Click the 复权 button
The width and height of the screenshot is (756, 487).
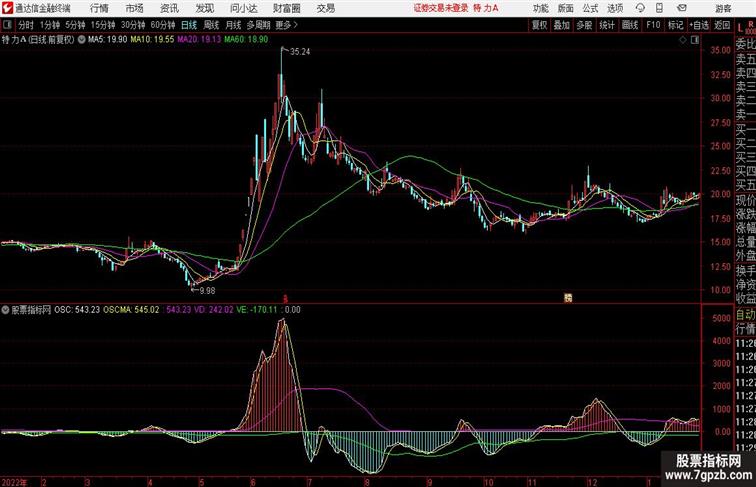pos(539,25)
